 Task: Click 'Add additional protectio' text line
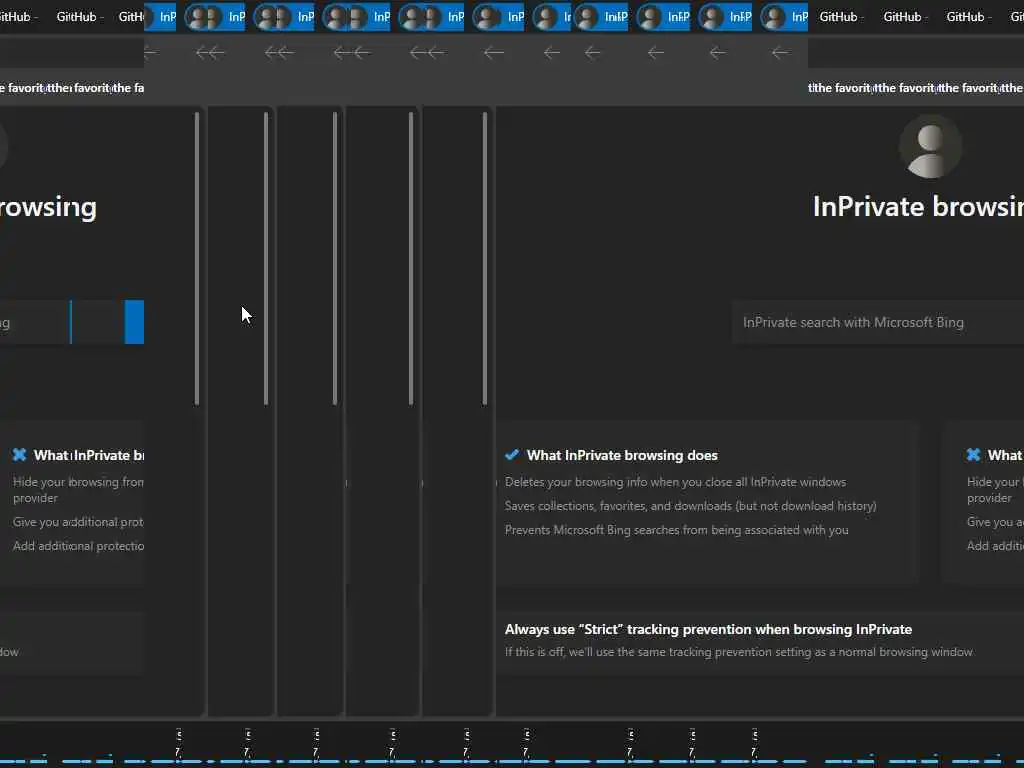pyautogui.click(x=78, y=546)
